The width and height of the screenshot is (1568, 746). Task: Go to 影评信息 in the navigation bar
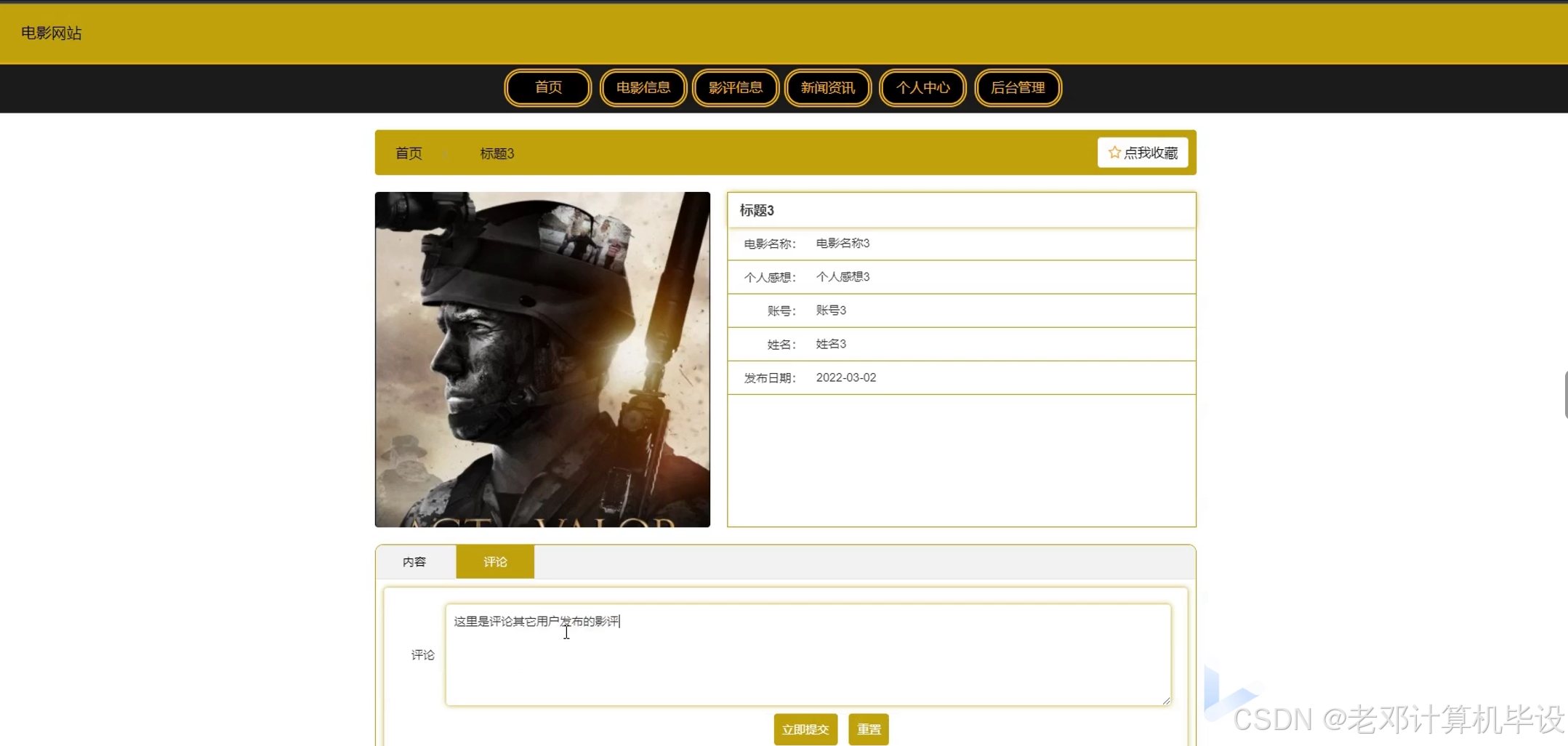pyautogui.click(x=736, y=87)
